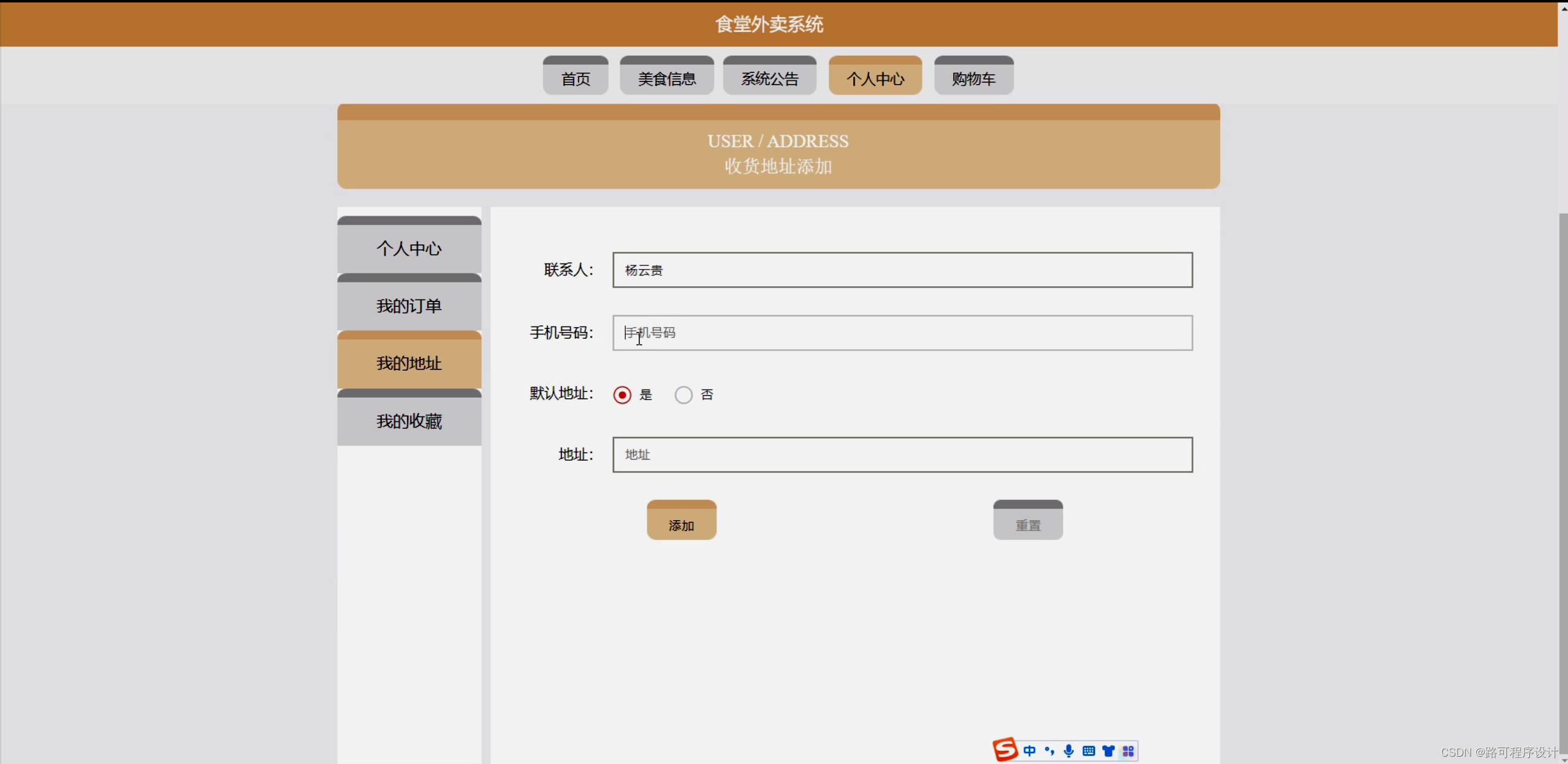Select 否 for default address
This screenshot has height=764, width=1568.
tap(683, 395)
